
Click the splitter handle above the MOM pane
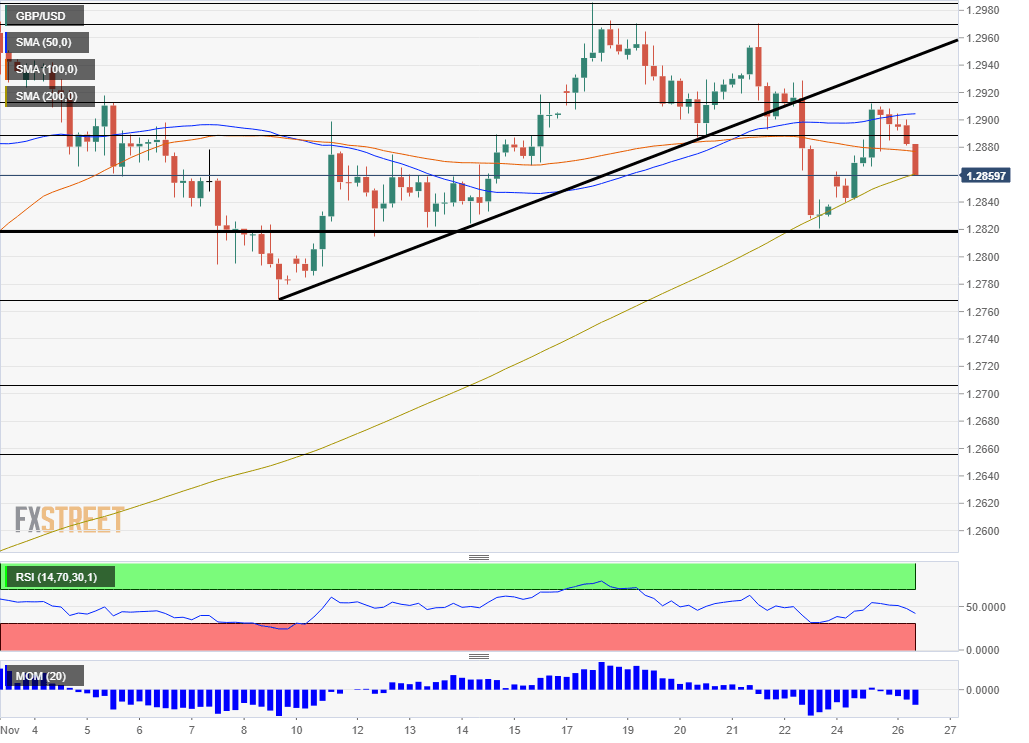(x=479, y=657)
